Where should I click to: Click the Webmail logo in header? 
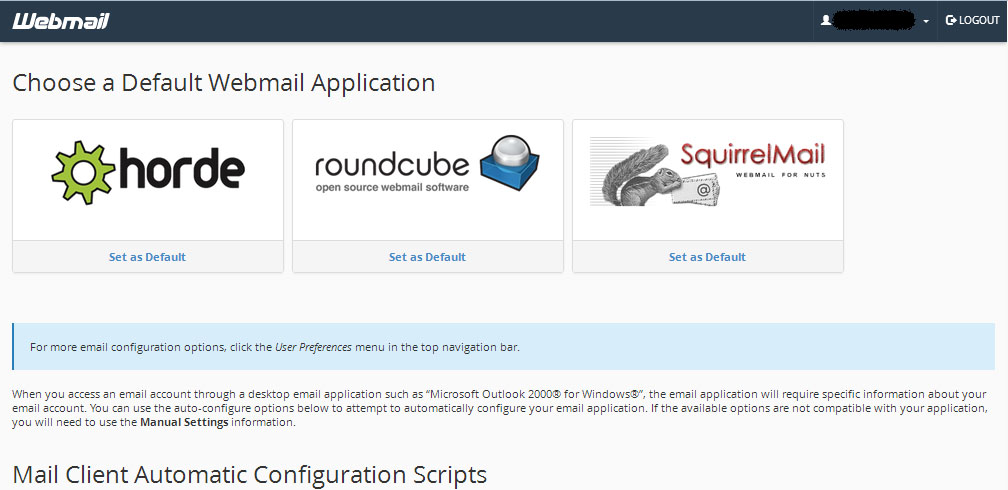pyautogui.click(x=61, y=21)
